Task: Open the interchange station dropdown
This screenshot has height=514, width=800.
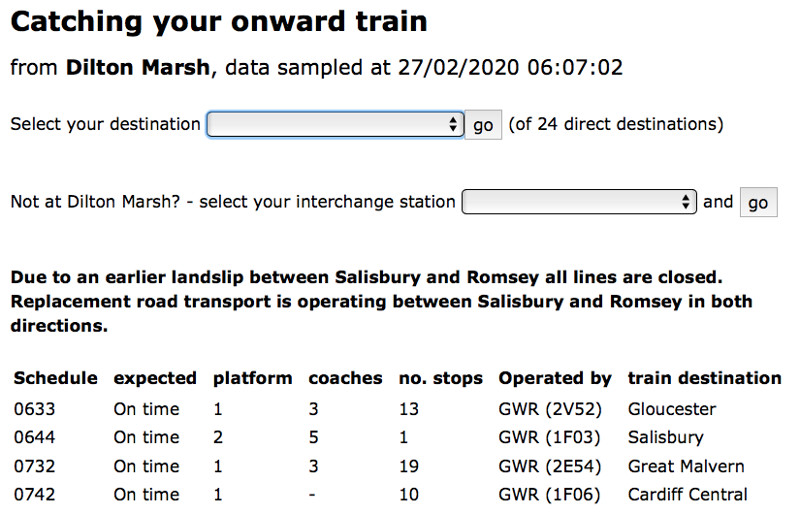Action: (579, 202)
